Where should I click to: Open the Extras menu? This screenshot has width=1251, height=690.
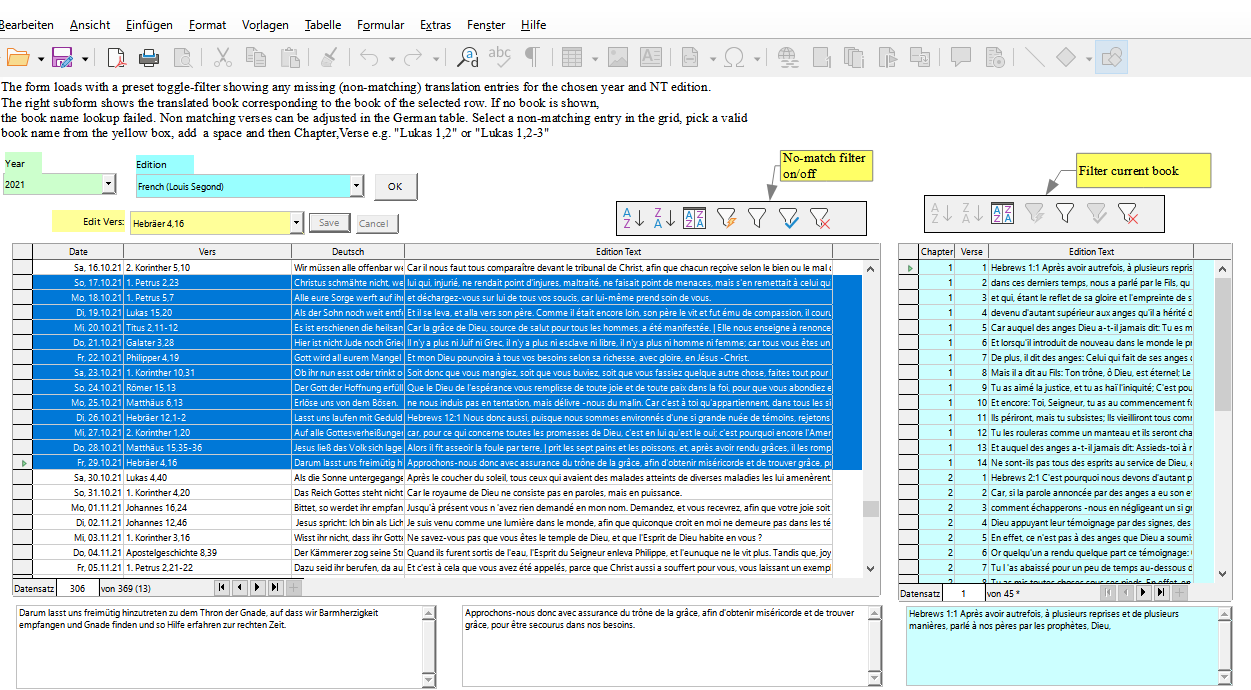click(435, 25)
